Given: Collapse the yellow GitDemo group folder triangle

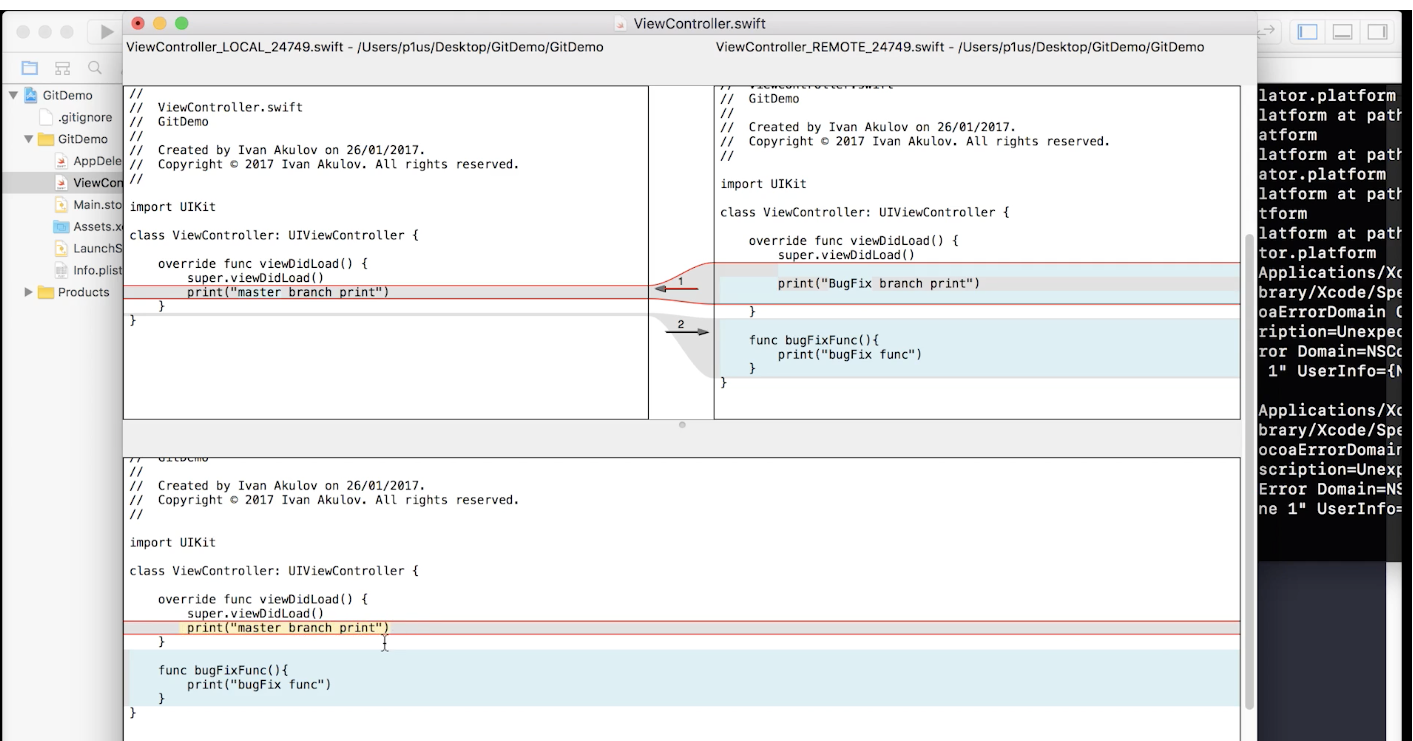Looking at the screenshot, I should coord(29,139).
